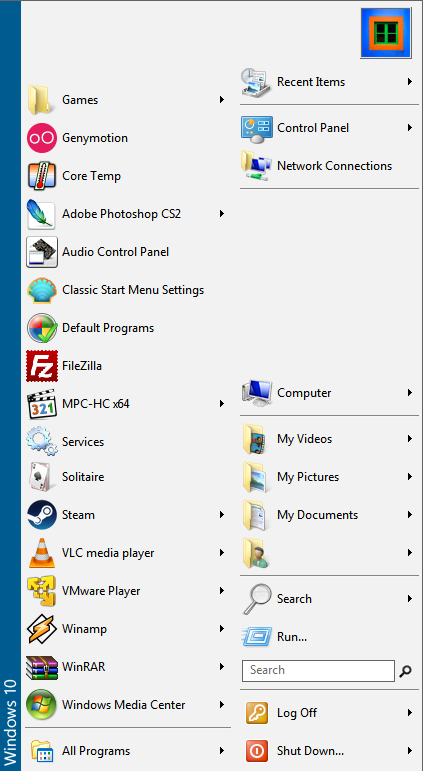The height and width of the screenshot is (771, 423).
Task: Click the MPC-HC x64 clapperboard icon
Action: 42,404
